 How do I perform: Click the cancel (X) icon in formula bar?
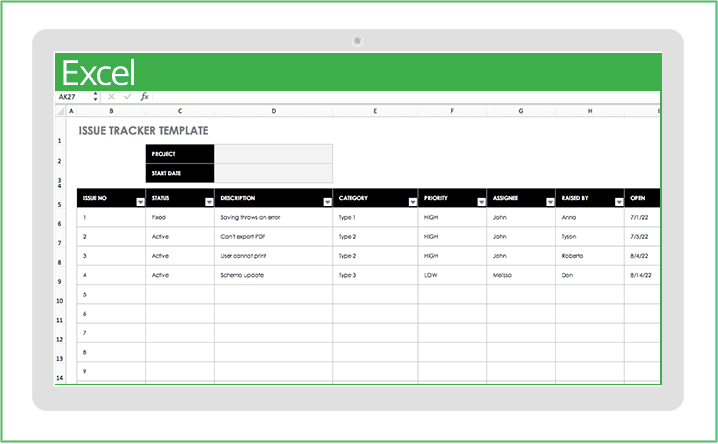point(111,97)
